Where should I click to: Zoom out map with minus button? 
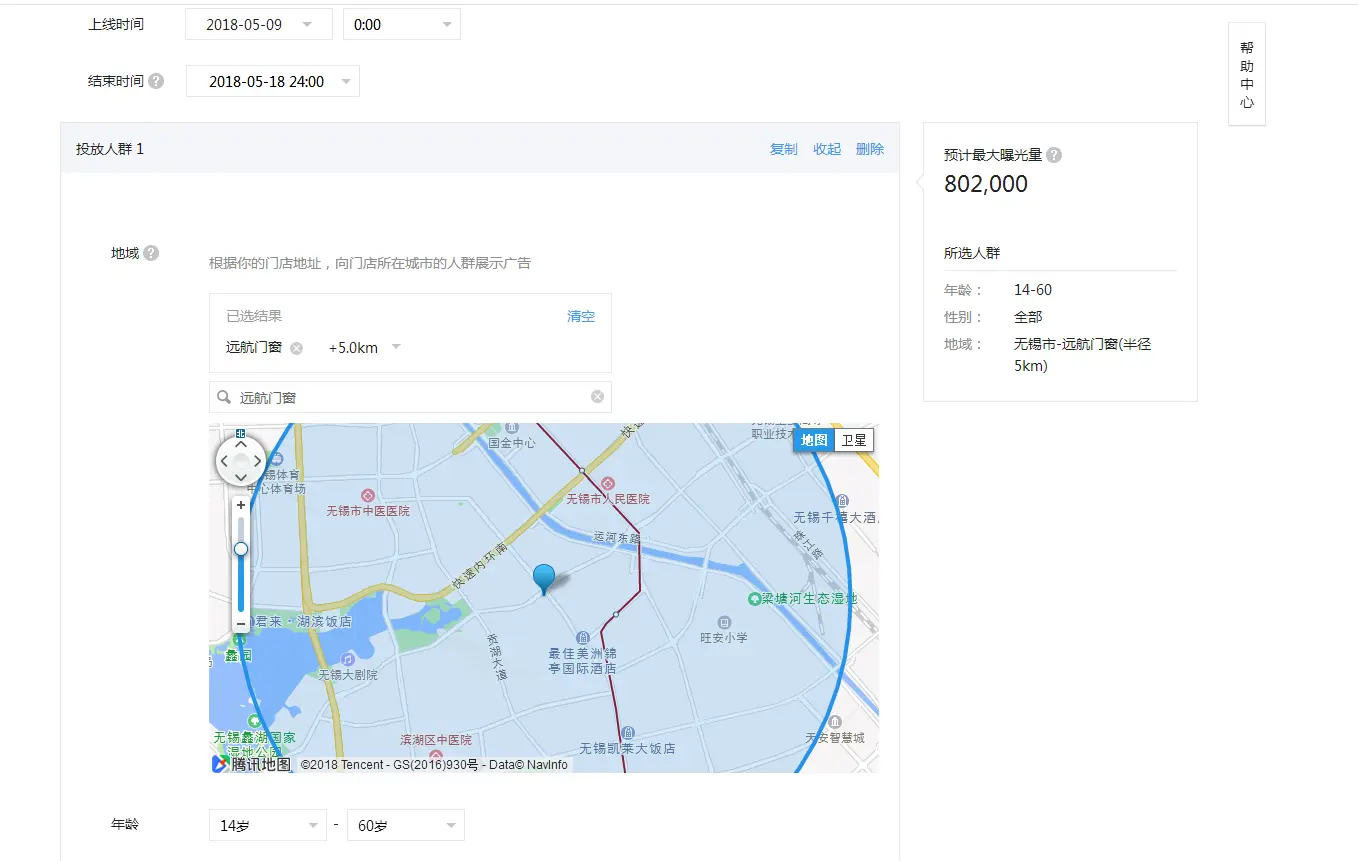[241, 624]
